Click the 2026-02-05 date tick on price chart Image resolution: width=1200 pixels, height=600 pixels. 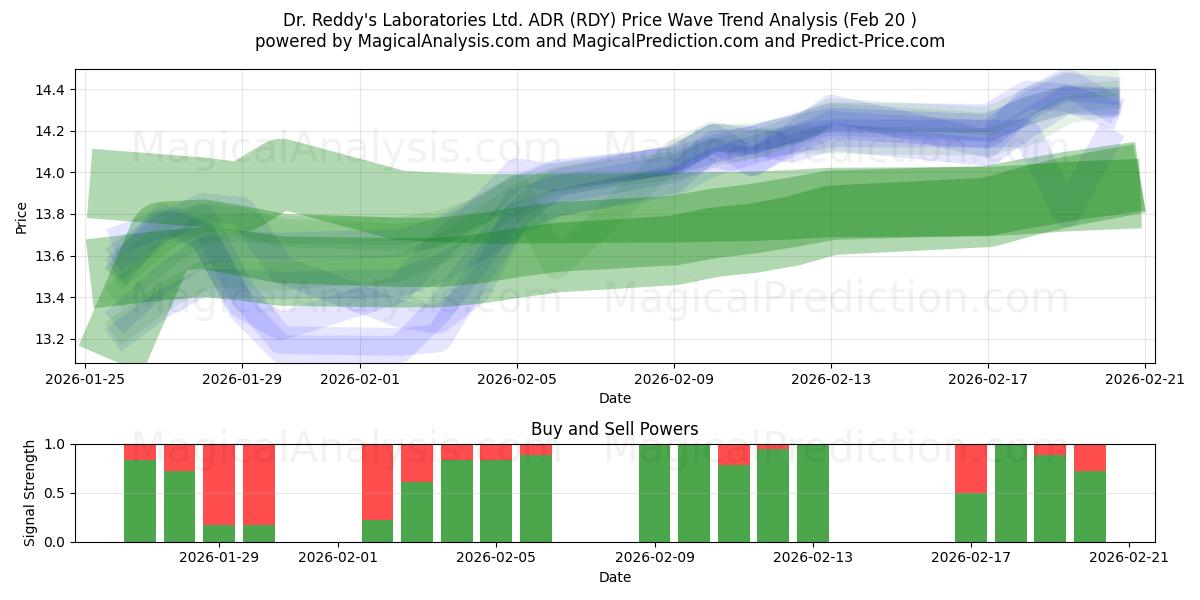pyautogui.click(x=517, y=378)
